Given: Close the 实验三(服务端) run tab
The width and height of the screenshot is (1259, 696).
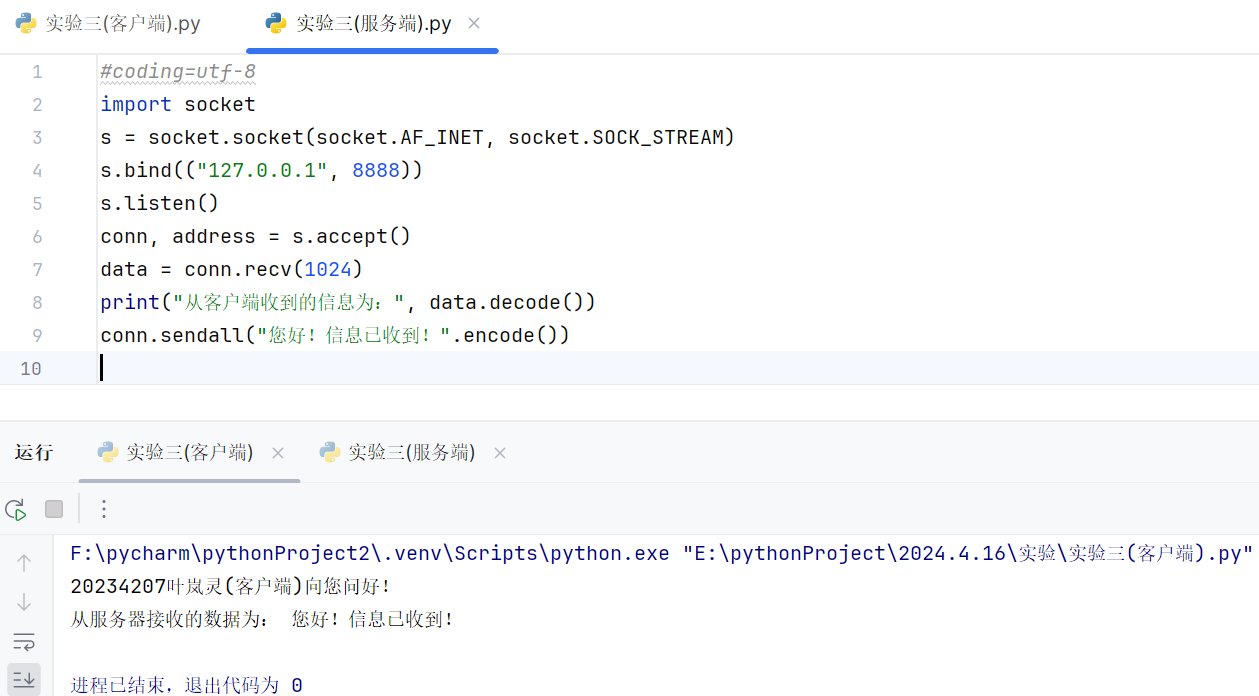Looking at the screenshot, I should [500, 453].
